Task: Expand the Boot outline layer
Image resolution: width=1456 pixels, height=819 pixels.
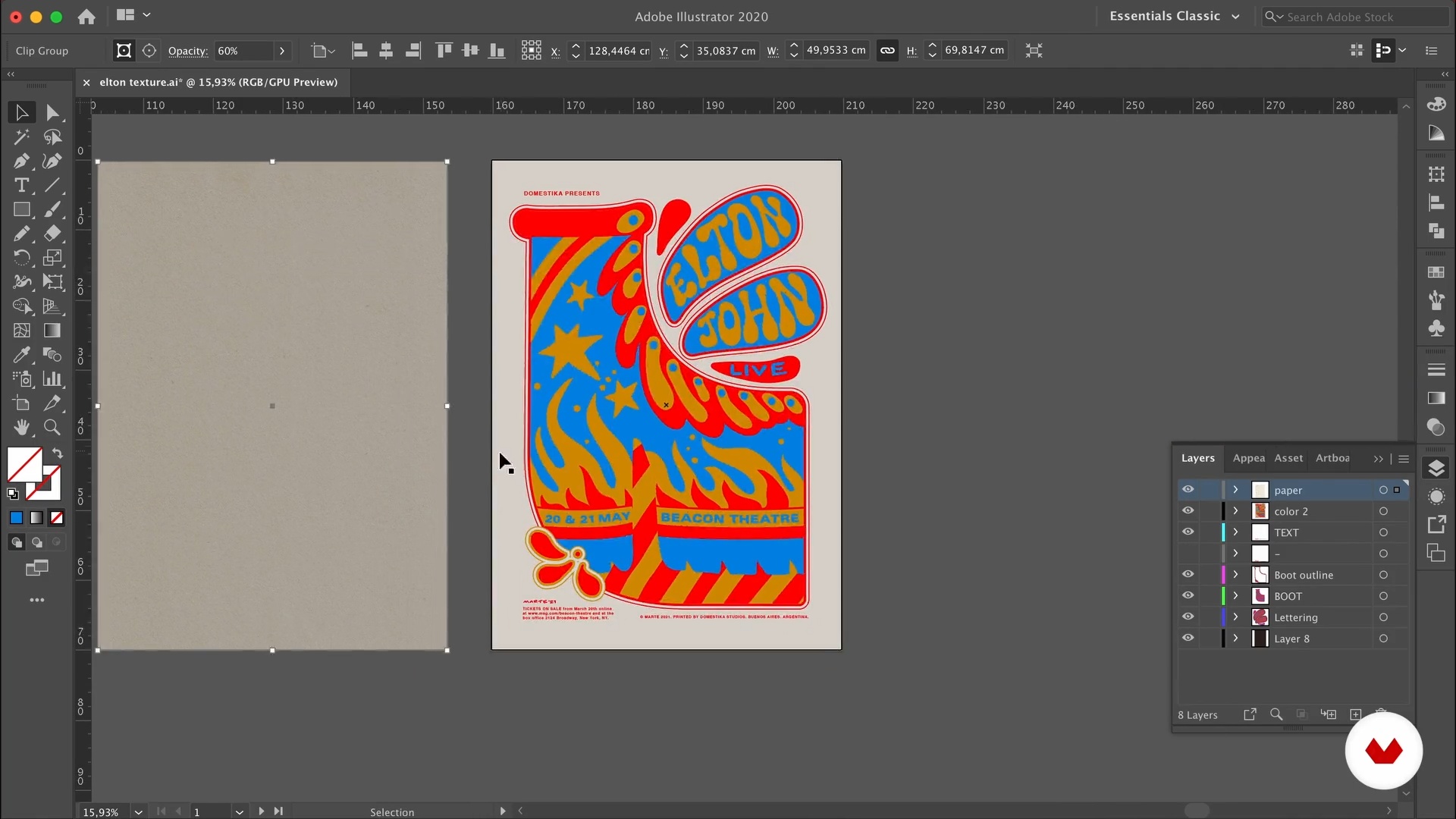Action: (1235, 575)
